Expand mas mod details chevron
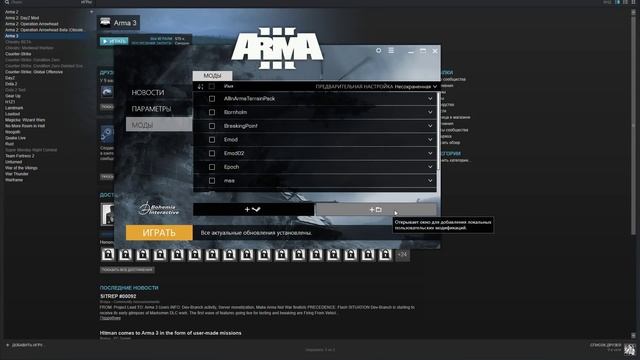Image resolution: width=640 pixels, height=360 pixels. tap(430, 181)
